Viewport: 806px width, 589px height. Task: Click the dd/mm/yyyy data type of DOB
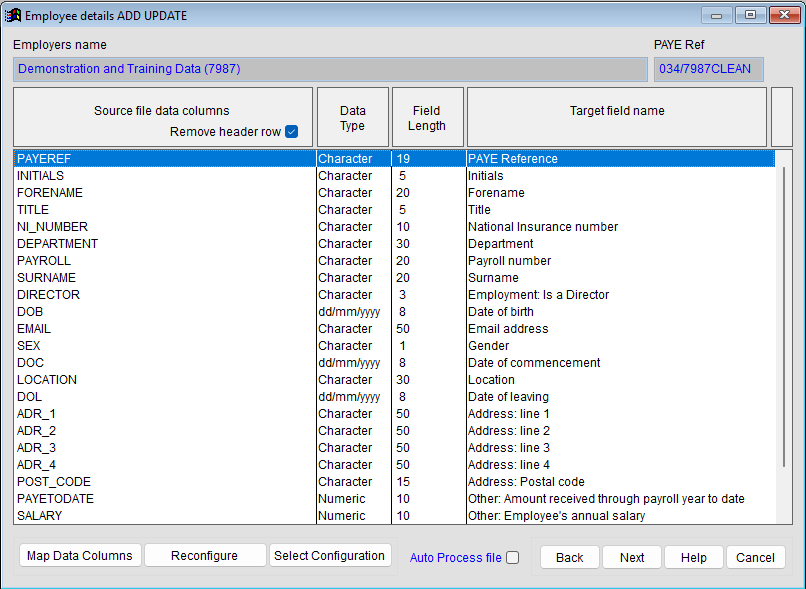point(349,311)
